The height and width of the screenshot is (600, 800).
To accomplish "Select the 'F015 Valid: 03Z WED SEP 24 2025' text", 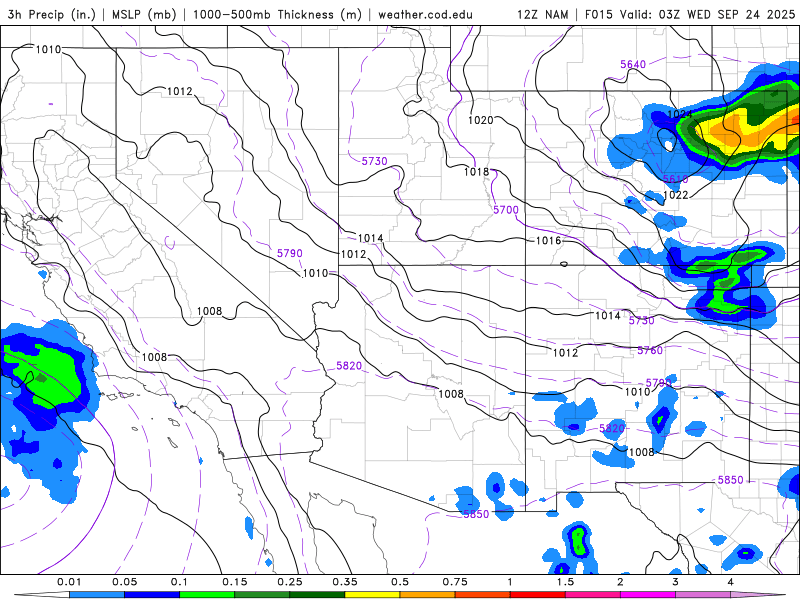I will 690,14.
